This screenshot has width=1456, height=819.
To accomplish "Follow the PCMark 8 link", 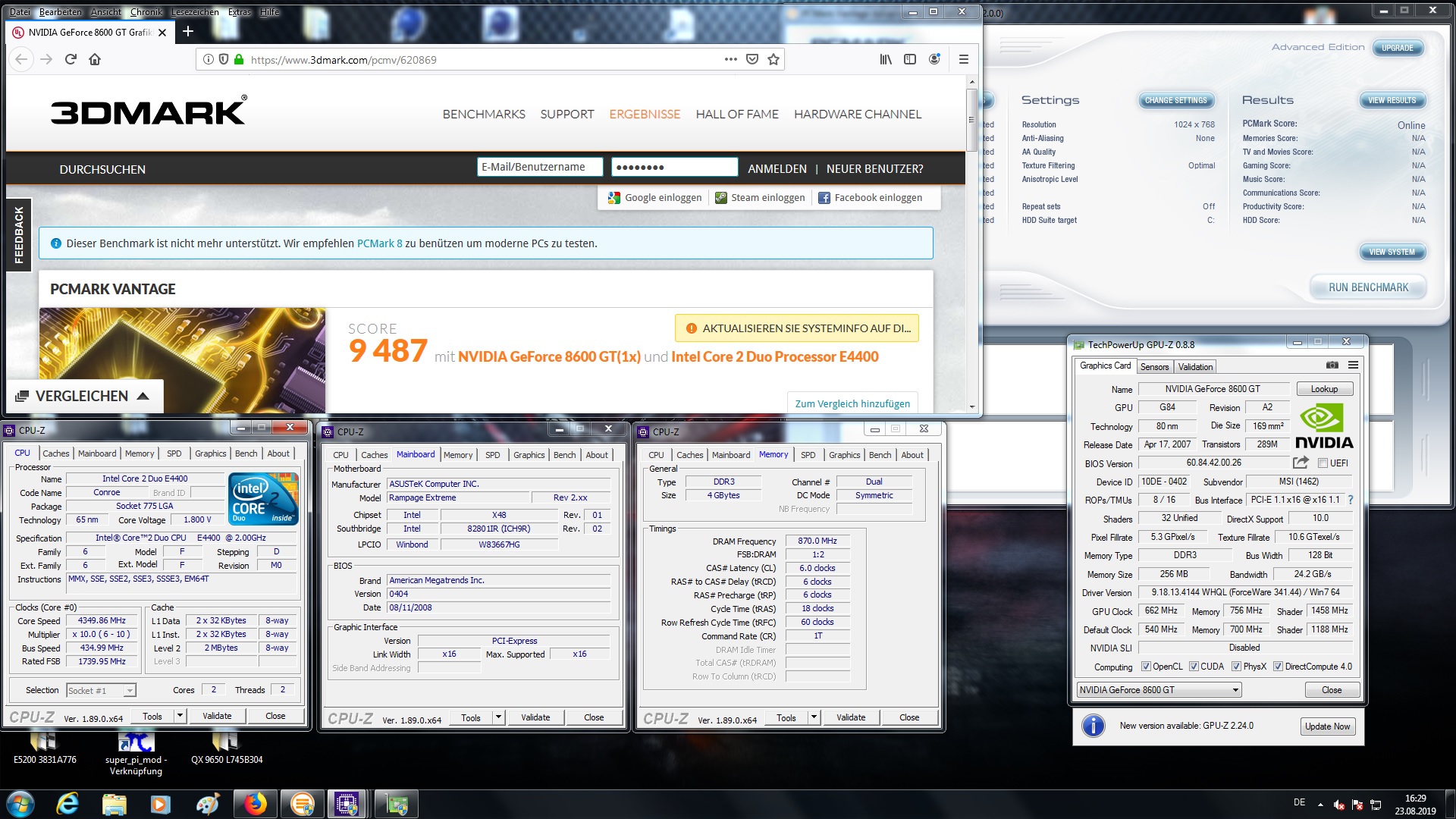I will tap(380, 243).
